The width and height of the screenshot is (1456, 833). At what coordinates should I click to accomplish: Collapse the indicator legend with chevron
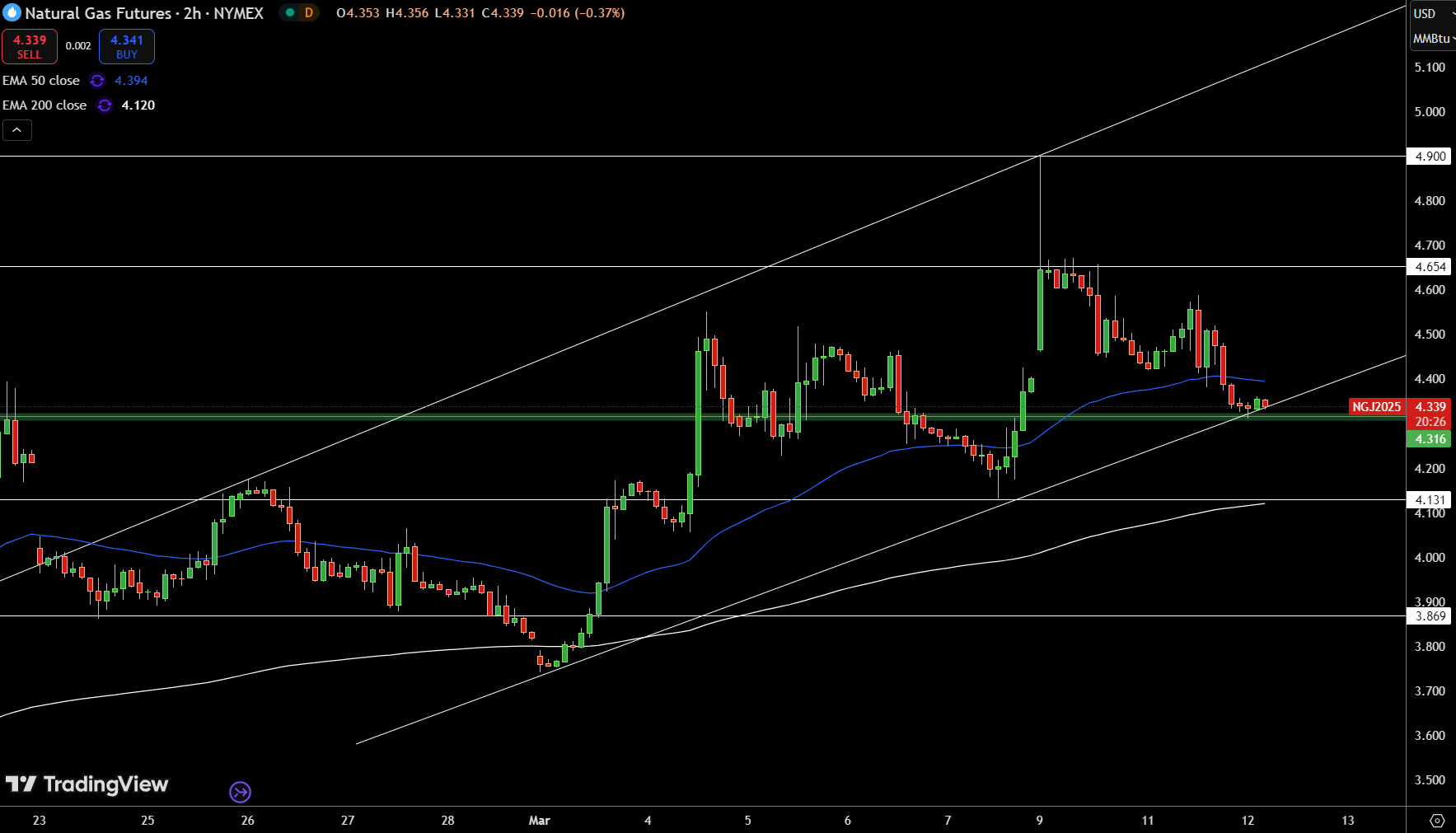pos(17,130)
